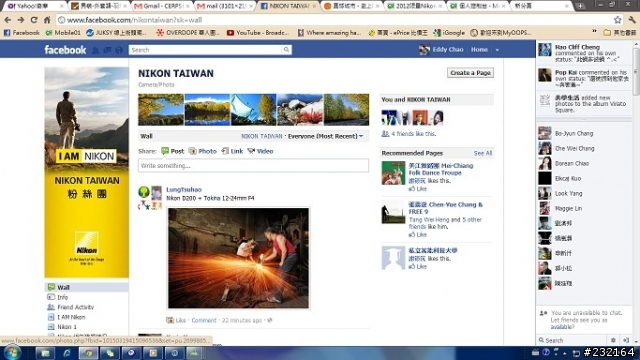The image size is (640, 360).
Task: Open the account dropdown arrow next to Home
Action: pyautogui.click(x=497, y=50)
